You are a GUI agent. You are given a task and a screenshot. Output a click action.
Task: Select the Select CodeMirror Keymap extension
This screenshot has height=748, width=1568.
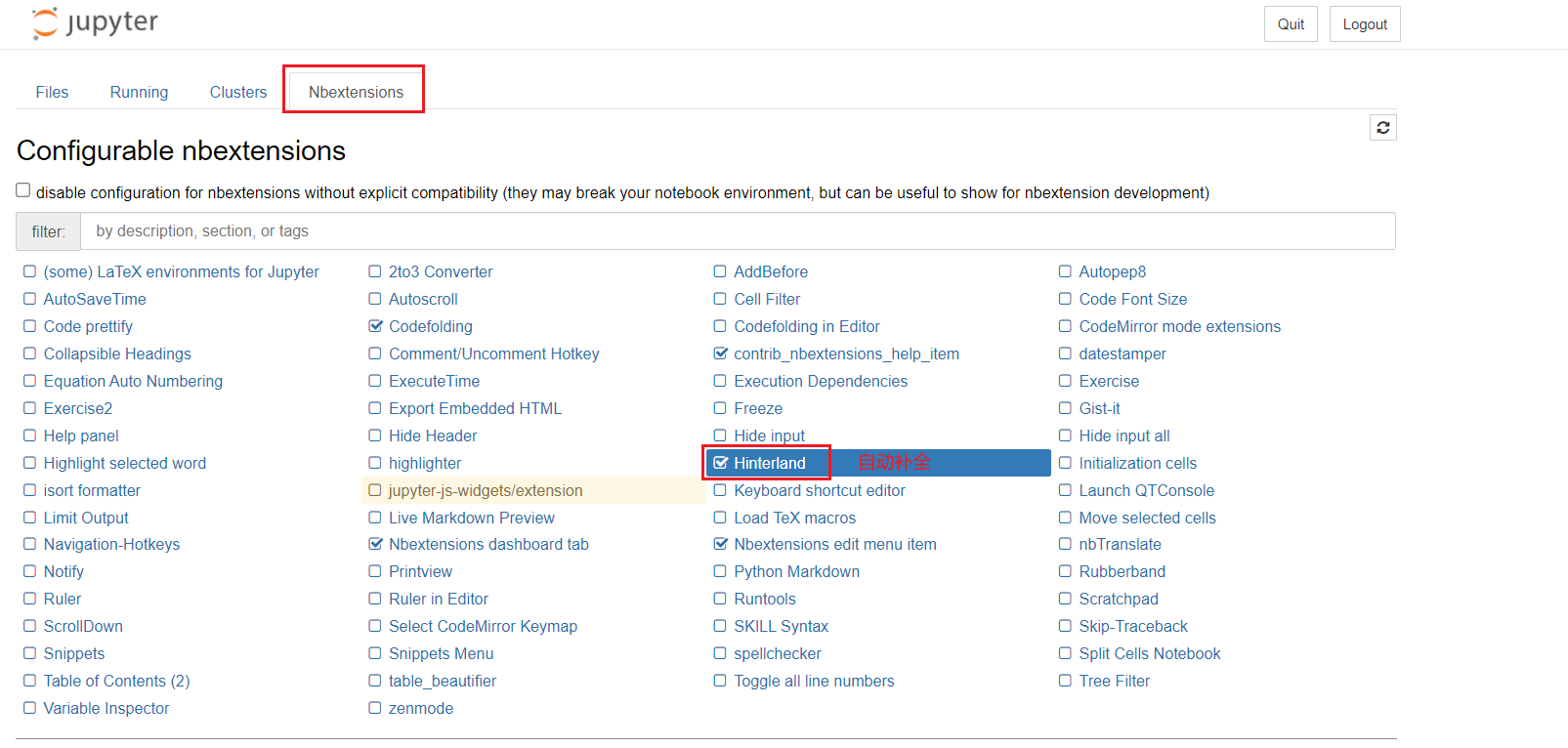484,626
